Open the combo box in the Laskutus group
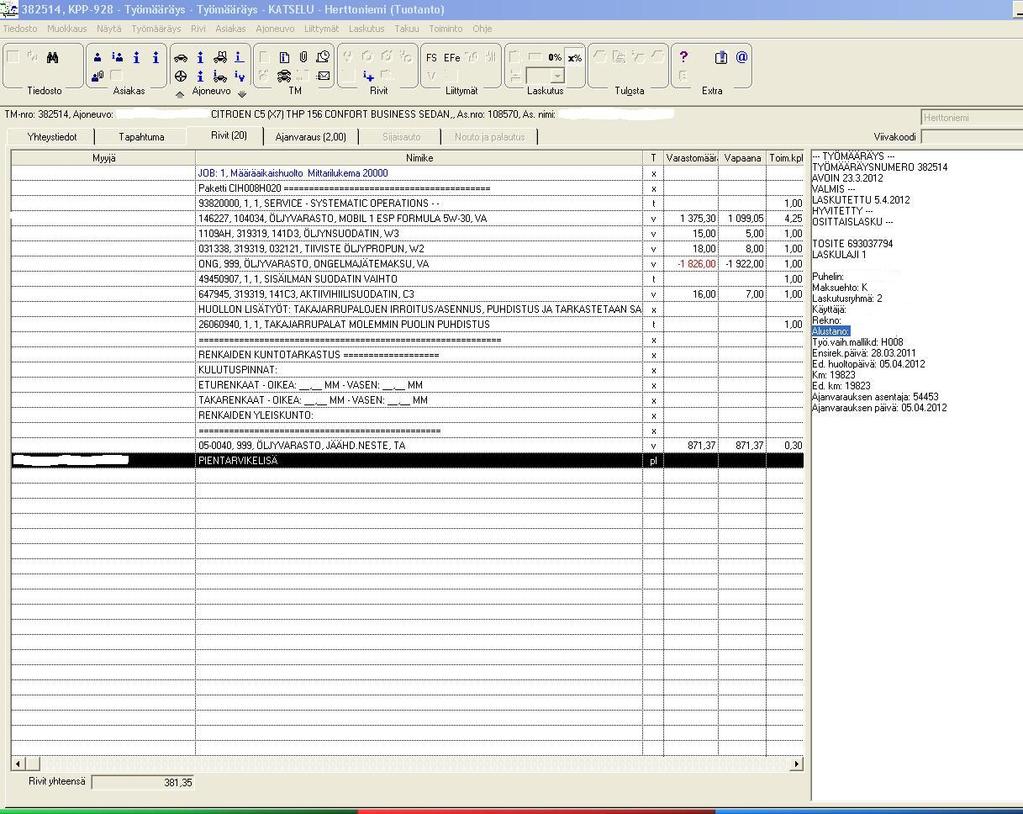 [545, 76]
